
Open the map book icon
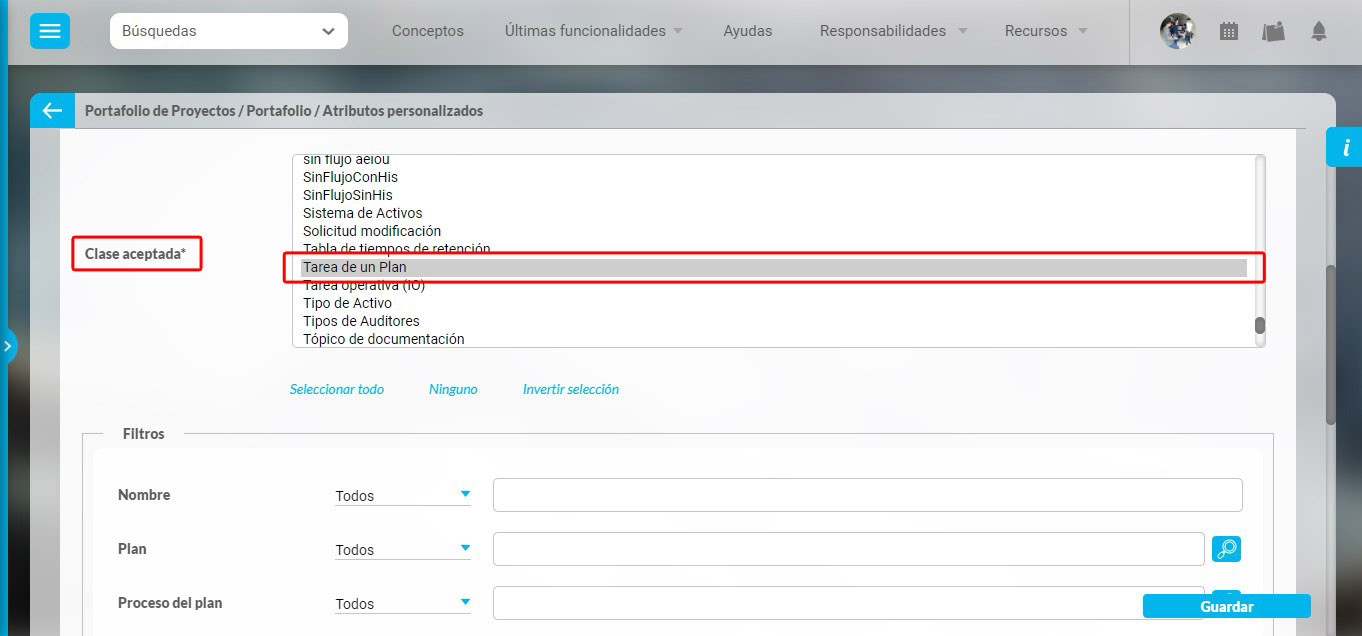coord(1273,31)
